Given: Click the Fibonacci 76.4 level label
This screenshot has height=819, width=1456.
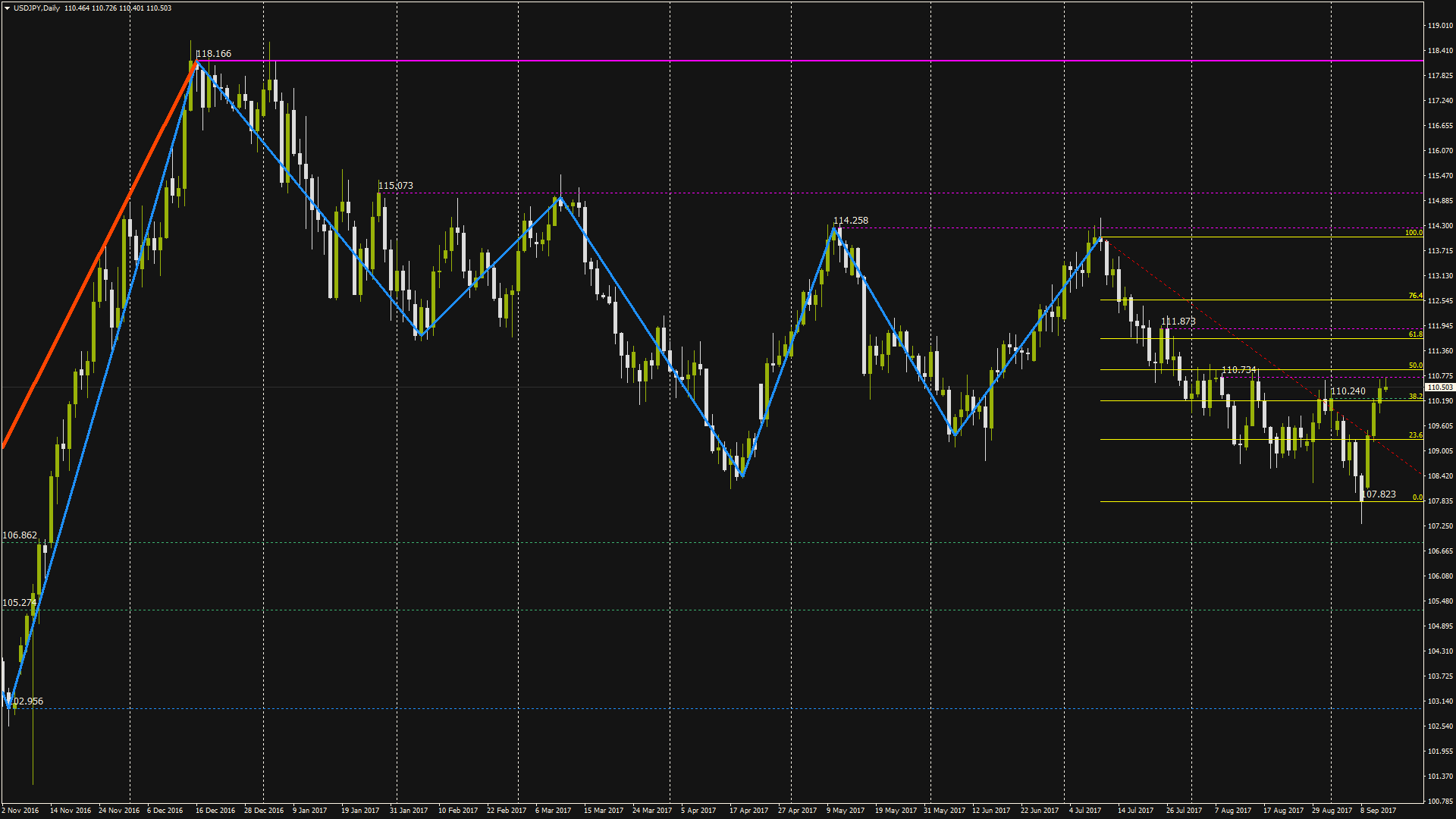Looking at the screenshot, I should [1415, 296].
